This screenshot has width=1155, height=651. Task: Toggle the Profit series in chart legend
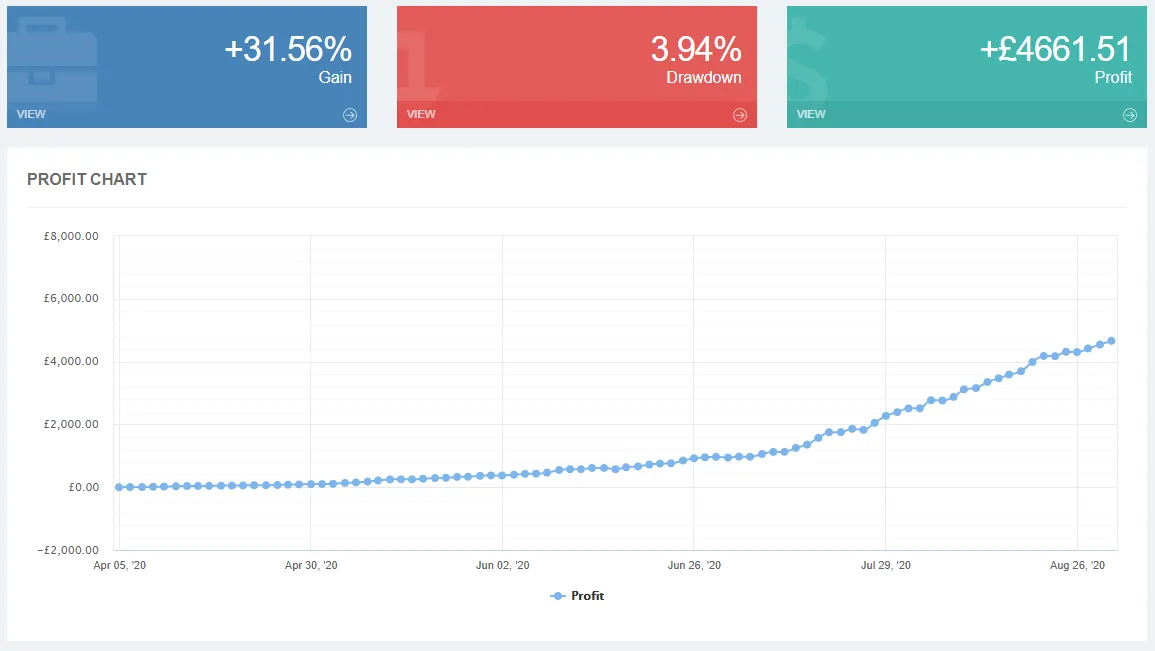click(577, 596)
